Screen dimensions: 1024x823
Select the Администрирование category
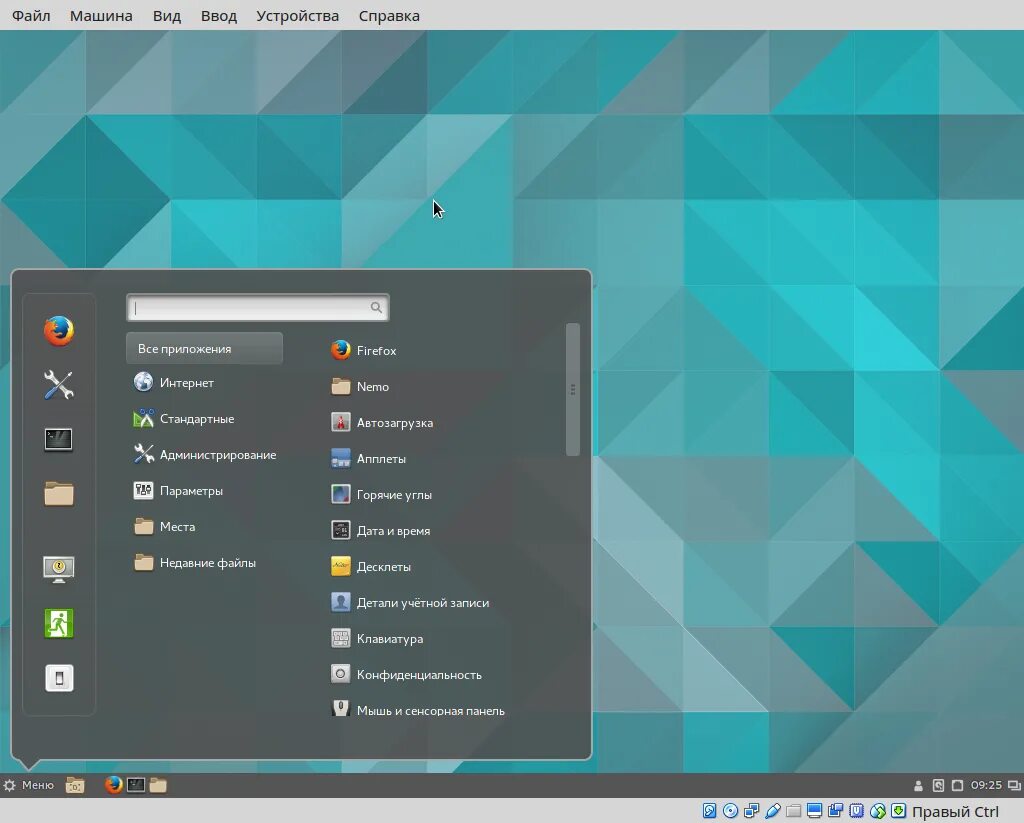click(x=205, y=455)
